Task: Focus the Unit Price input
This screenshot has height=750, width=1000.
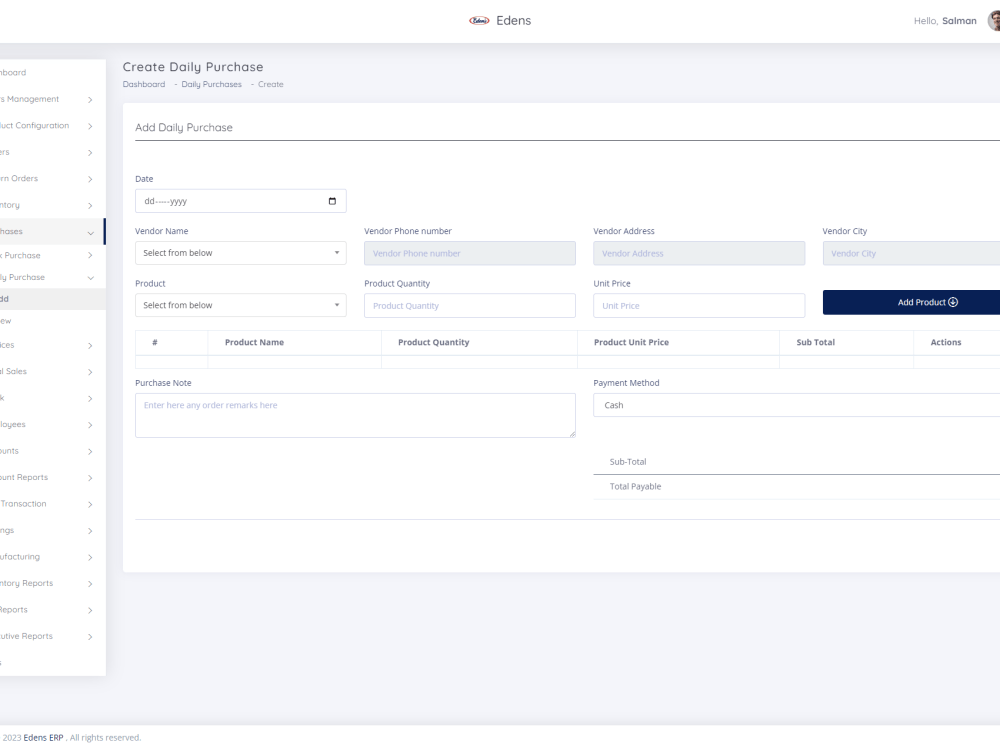Action: [699, 305]
